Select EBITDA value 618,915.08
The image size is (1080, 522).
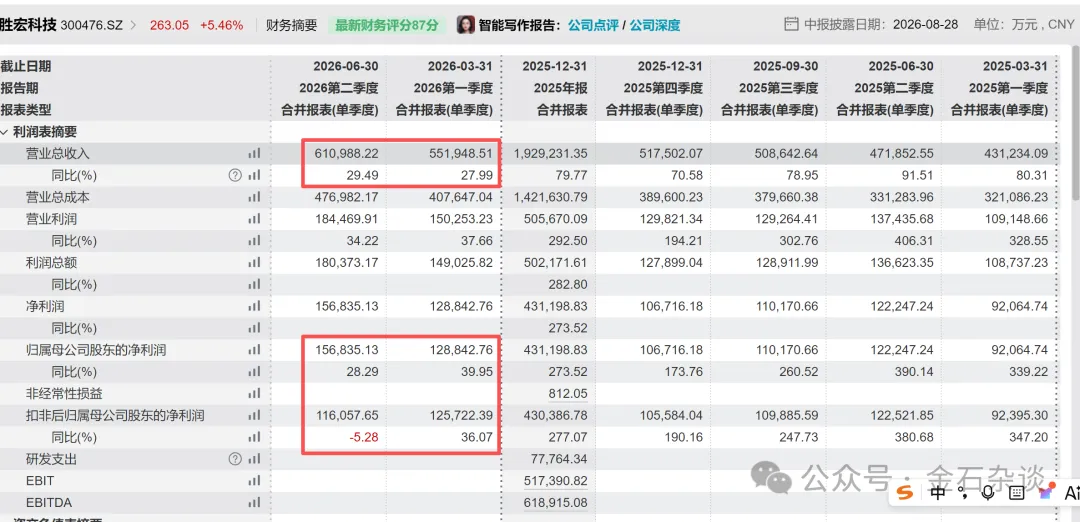coord(556,503)
